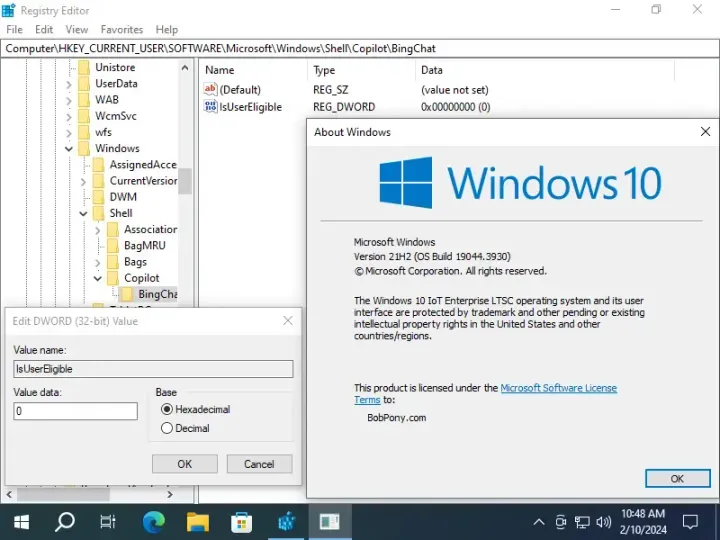
Task: Select the Decimal base option
Action: (x=167, y=428)
